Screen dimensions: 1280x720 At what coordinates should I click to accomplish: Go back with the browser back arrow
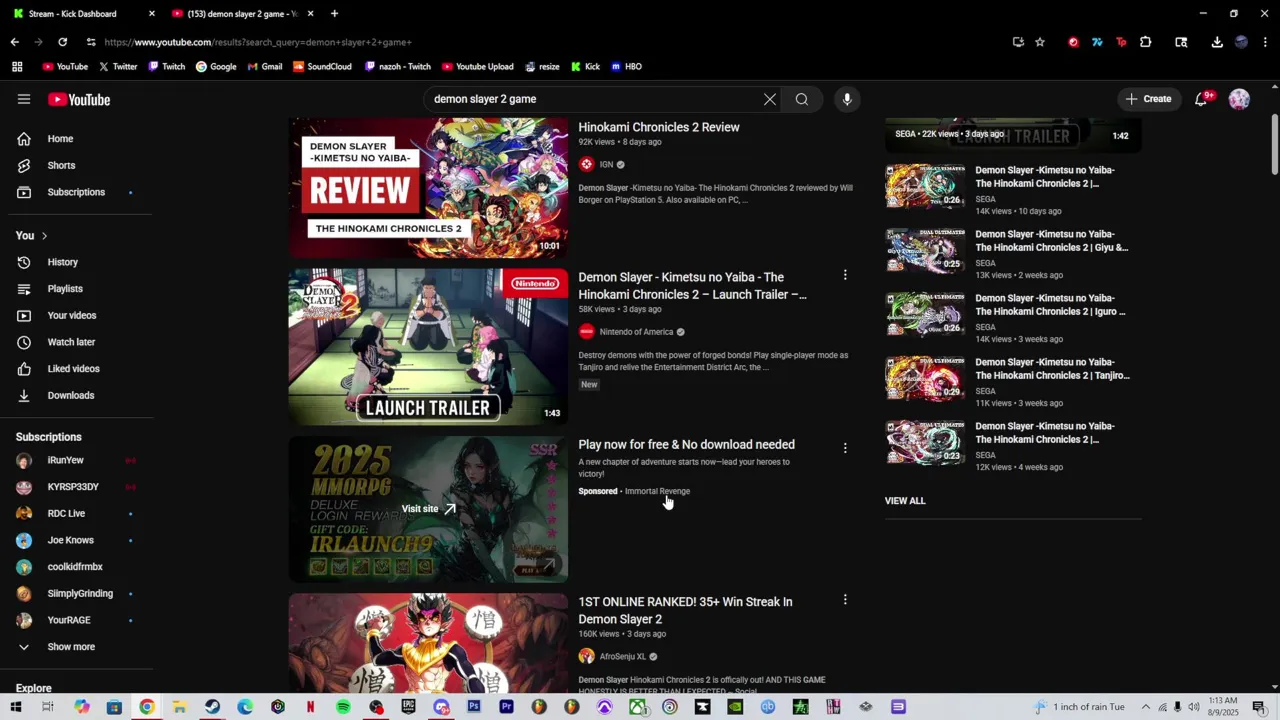tap(14, 42)
